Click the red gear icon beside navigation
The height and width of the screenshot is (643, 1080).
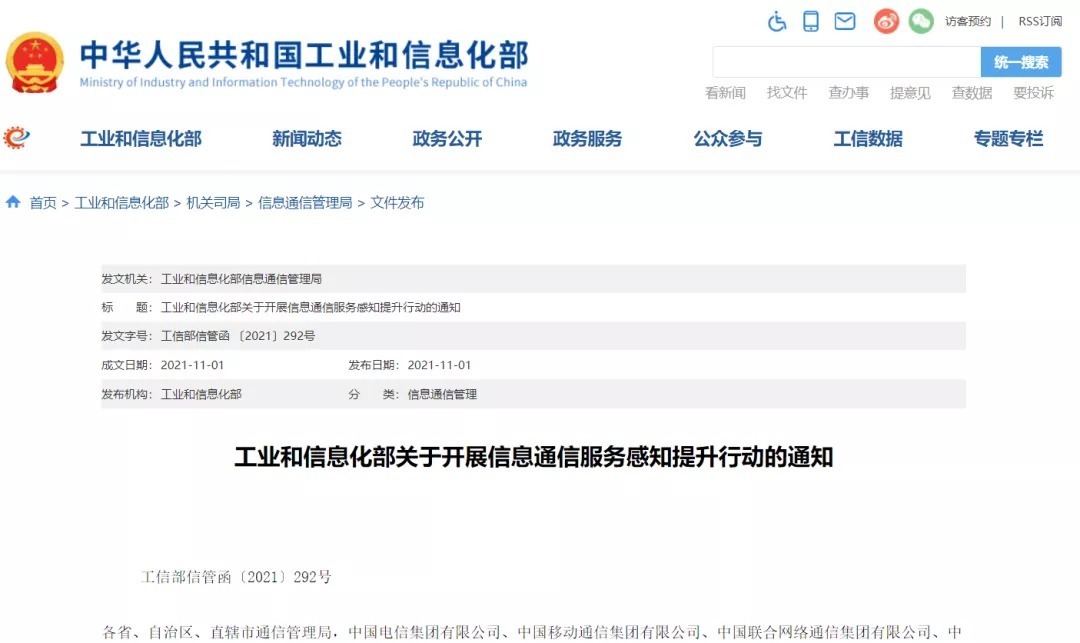pos(17,138)
